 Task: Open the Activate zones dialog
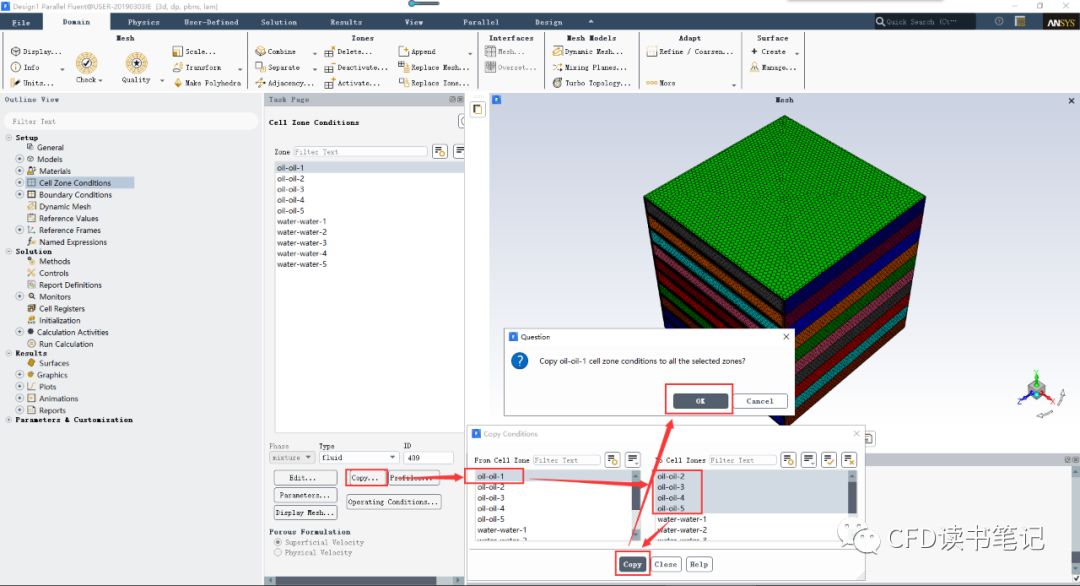(352, 83)
